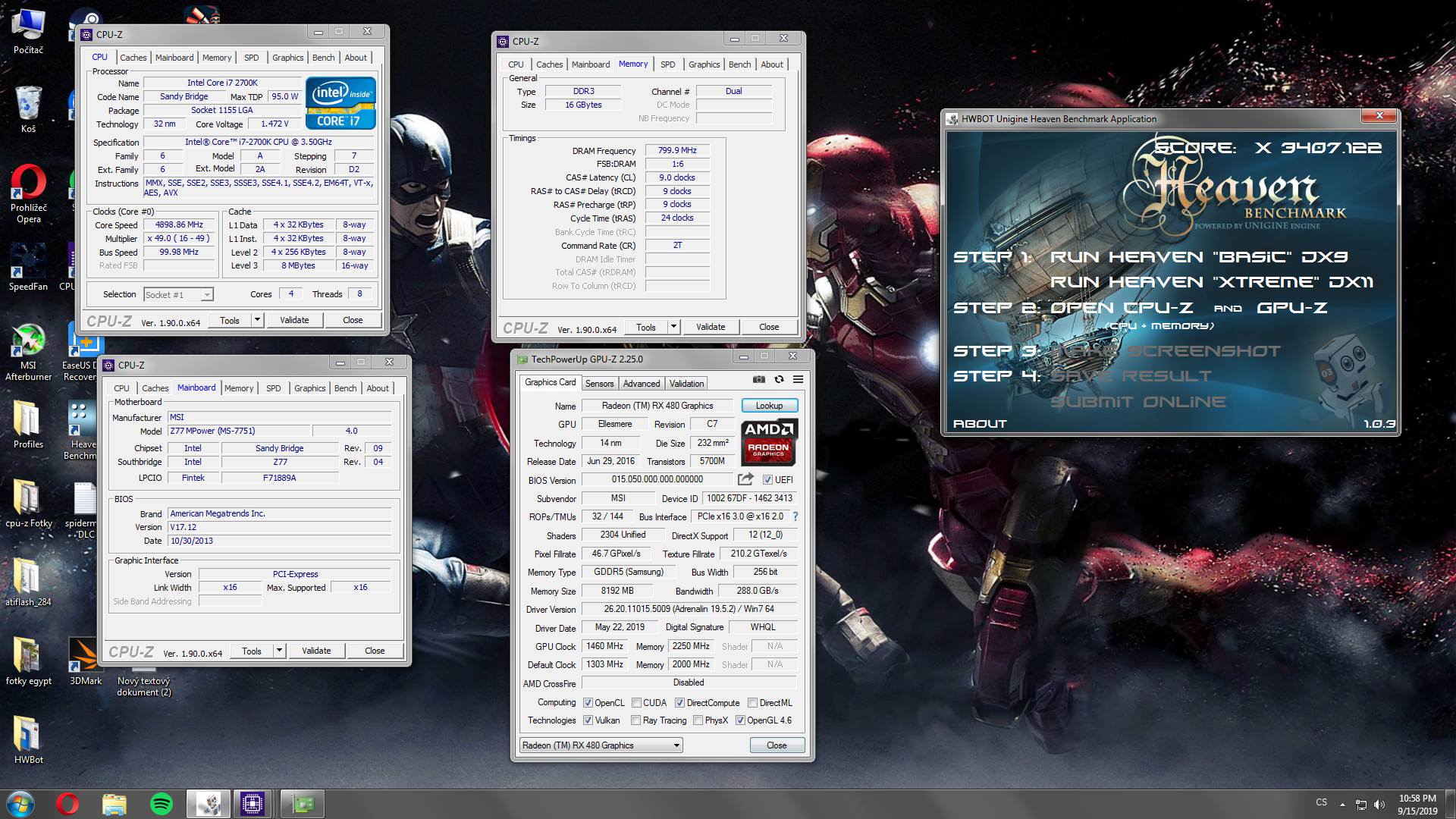Toggle the OpenCL checkbox

click(588, 703)
